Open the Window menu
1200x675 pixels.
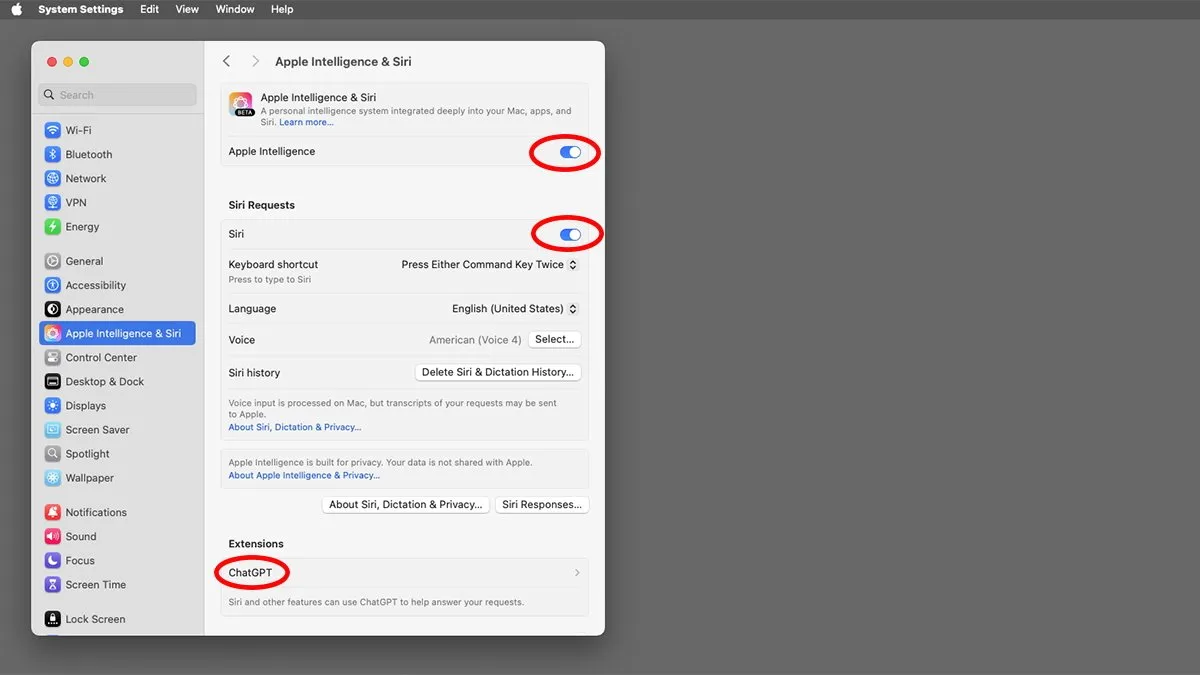tap(234, 8)
